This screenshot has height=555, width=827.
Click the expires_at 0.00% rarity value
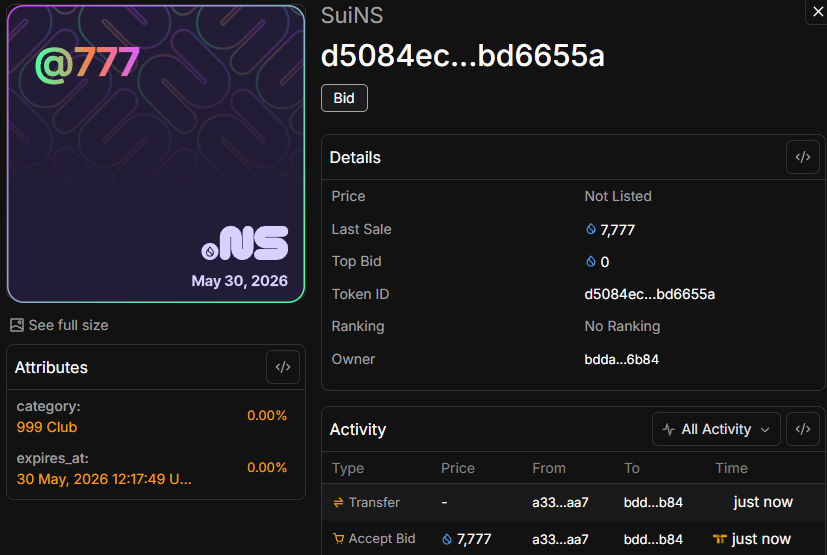tap(267, 467)
